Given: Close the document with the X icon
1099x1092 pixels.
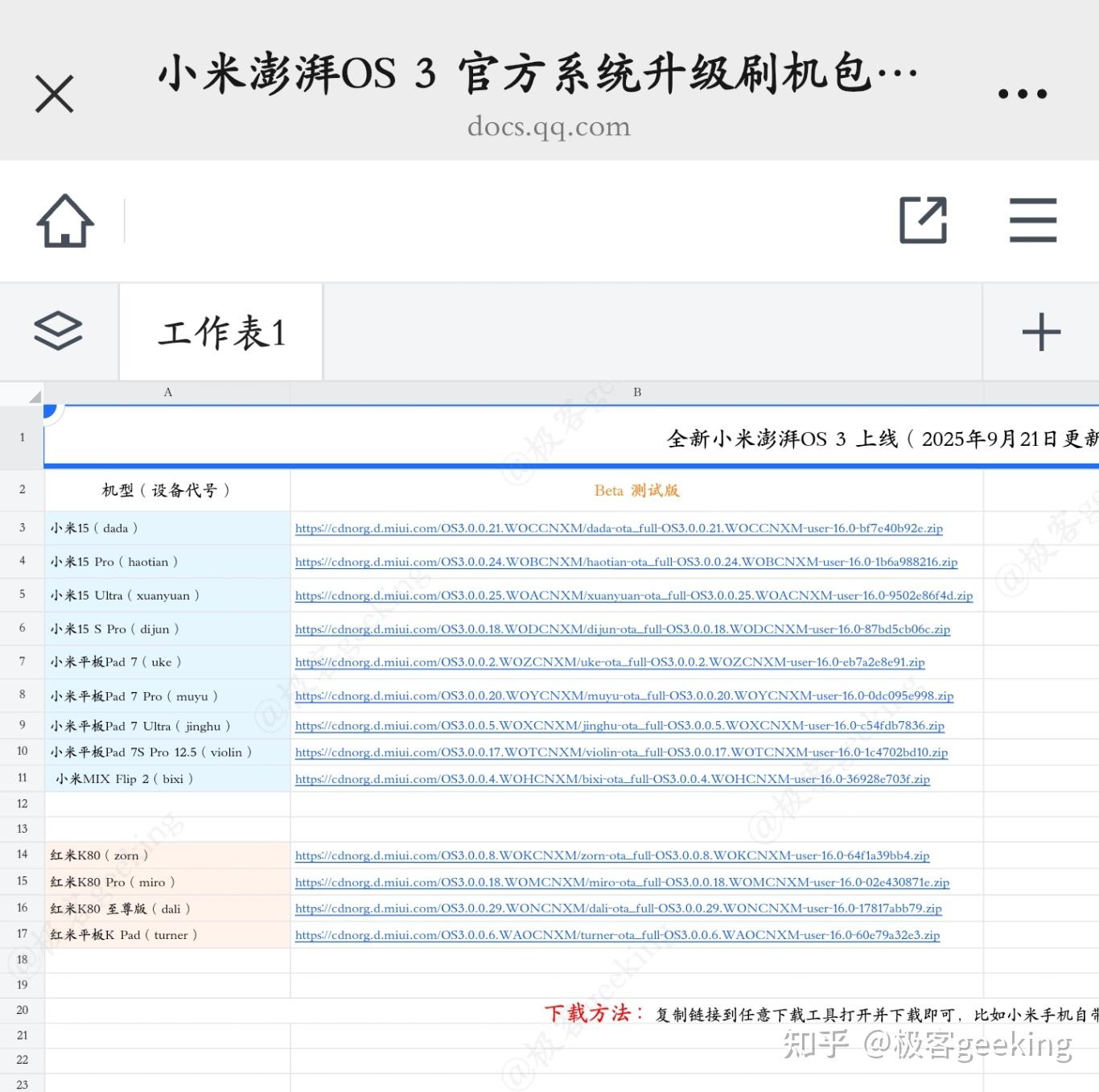Looking at the screenshot, I should [55, 92].
